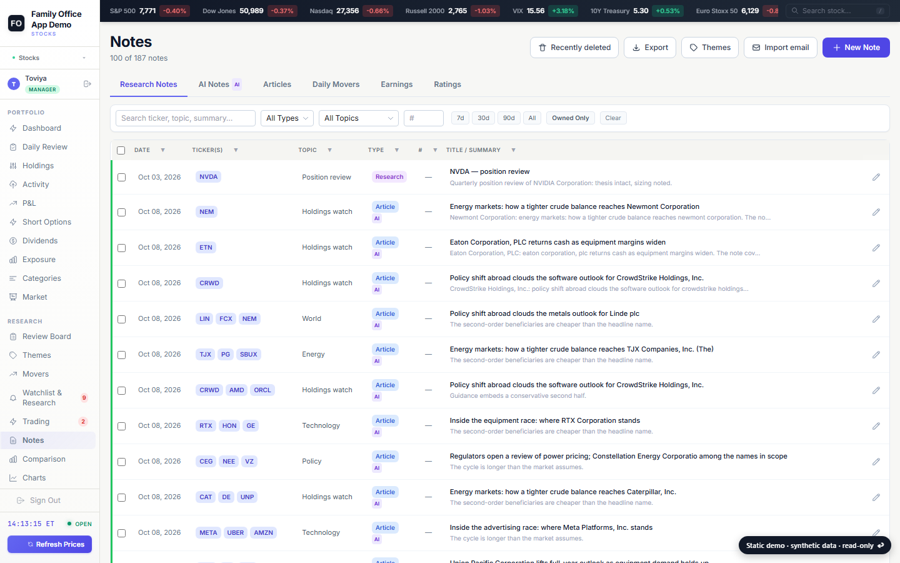Click the logout icon beside Toviya

pos(87,84)
